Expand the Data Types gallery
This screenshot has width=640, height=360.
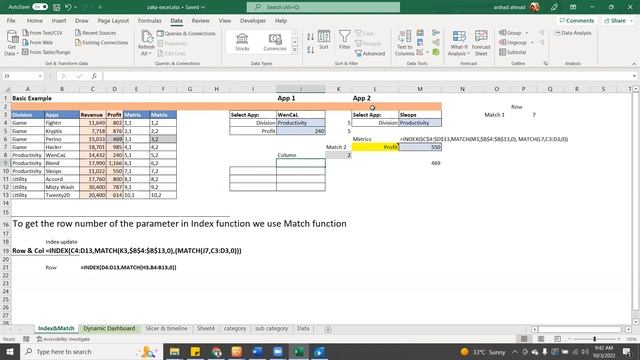coord(295,50)
